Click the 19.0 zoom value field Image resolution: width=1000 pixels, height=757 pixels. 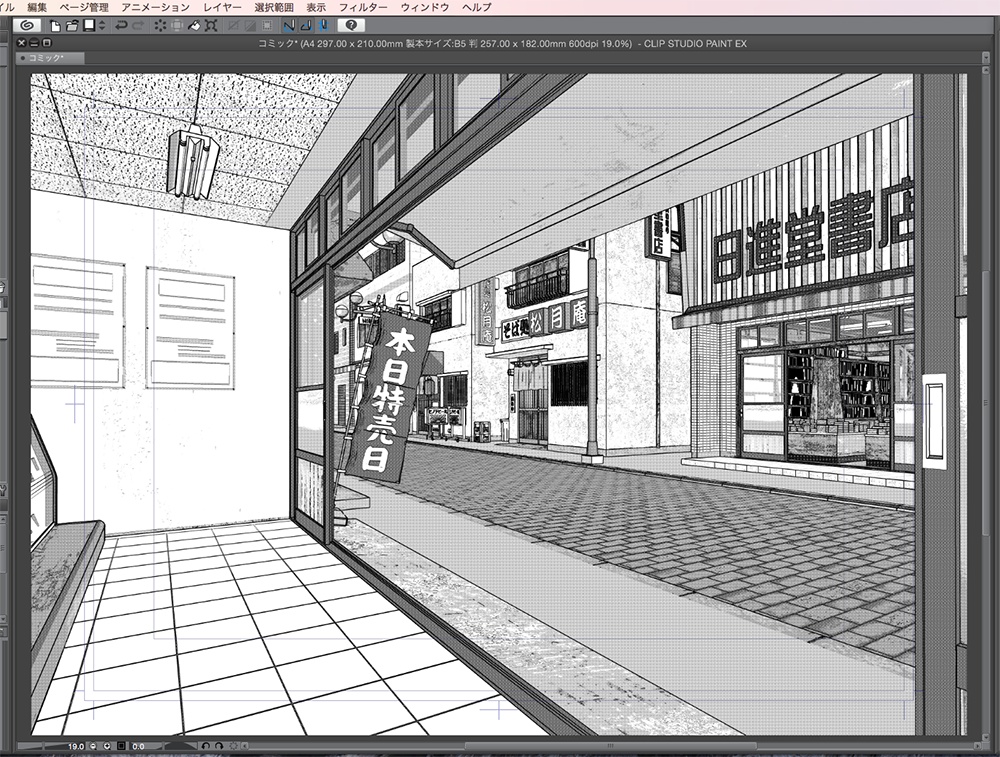[x=77, y=746]
